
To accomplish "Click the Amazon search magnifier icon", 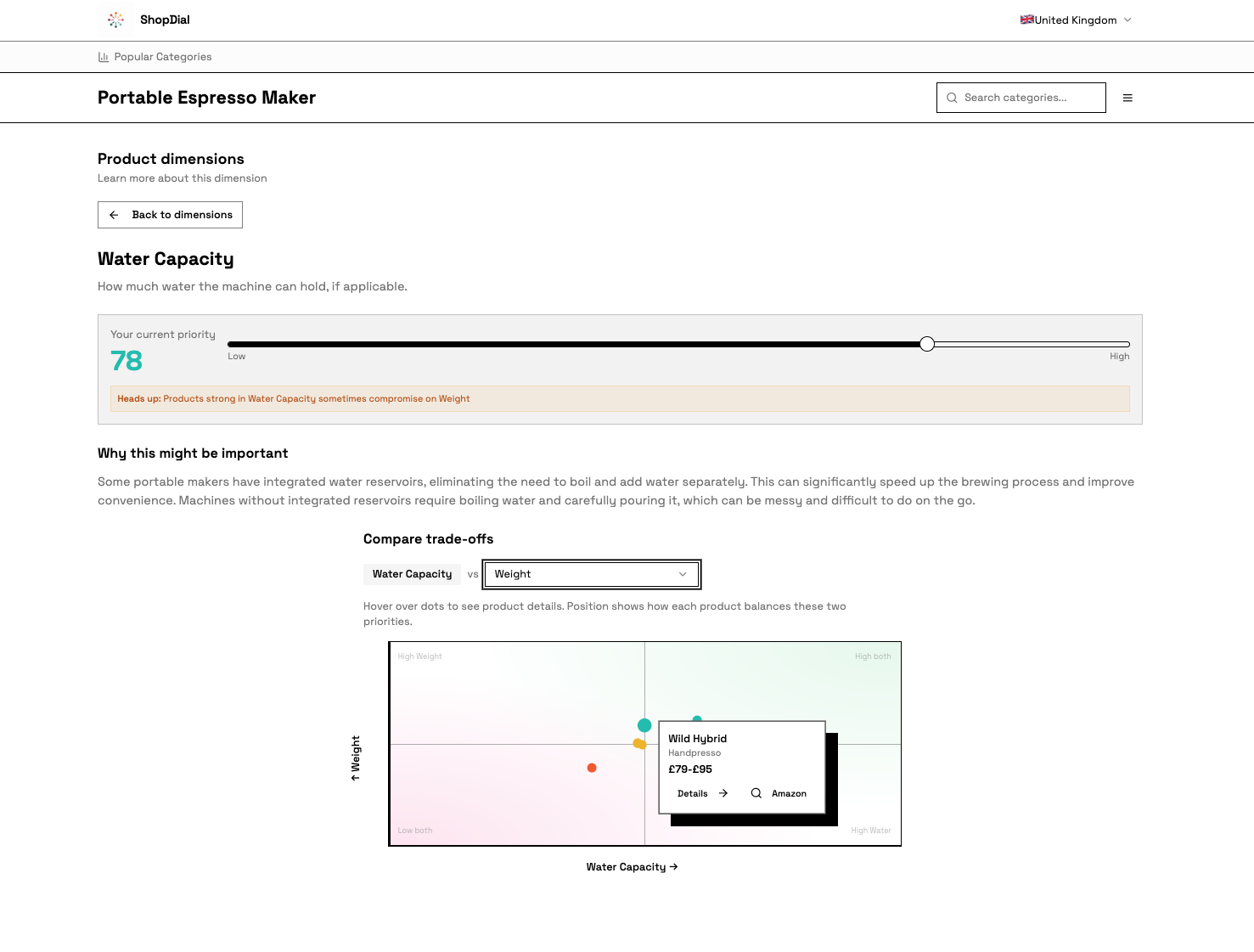I will (756, 793).
